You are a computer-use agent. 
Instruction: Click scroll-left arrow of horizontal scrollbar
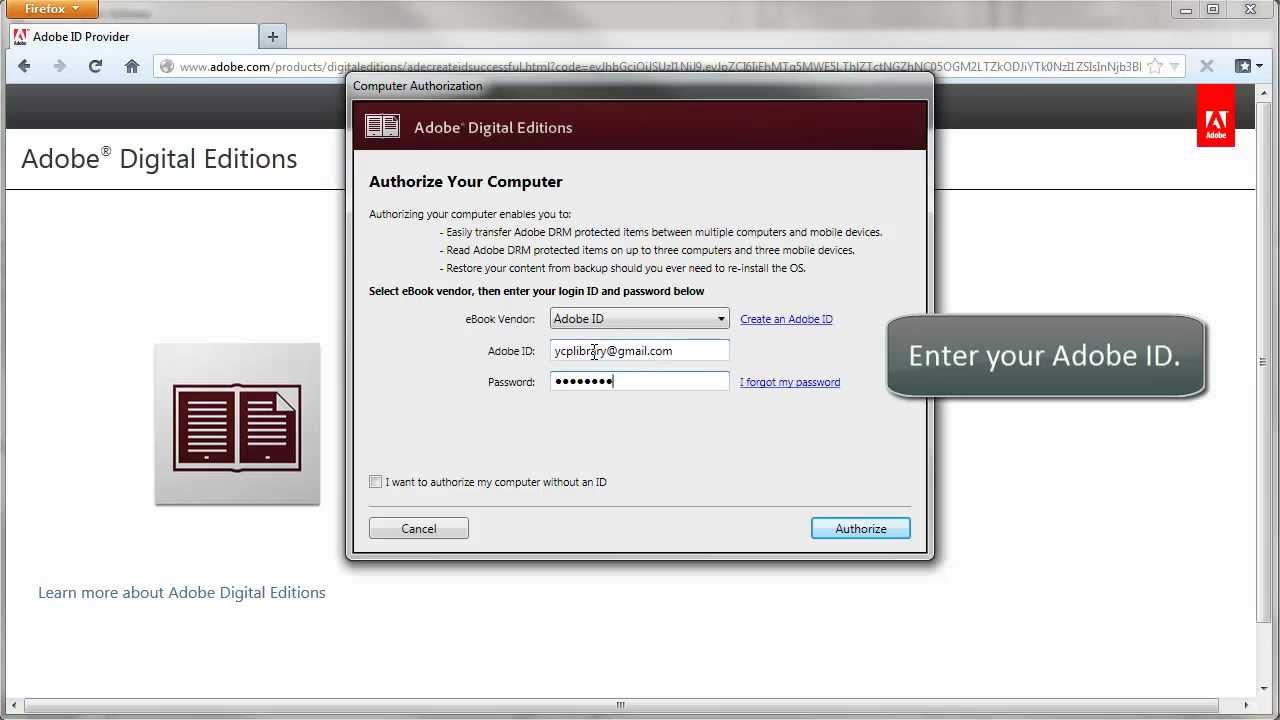pos(13,705)
